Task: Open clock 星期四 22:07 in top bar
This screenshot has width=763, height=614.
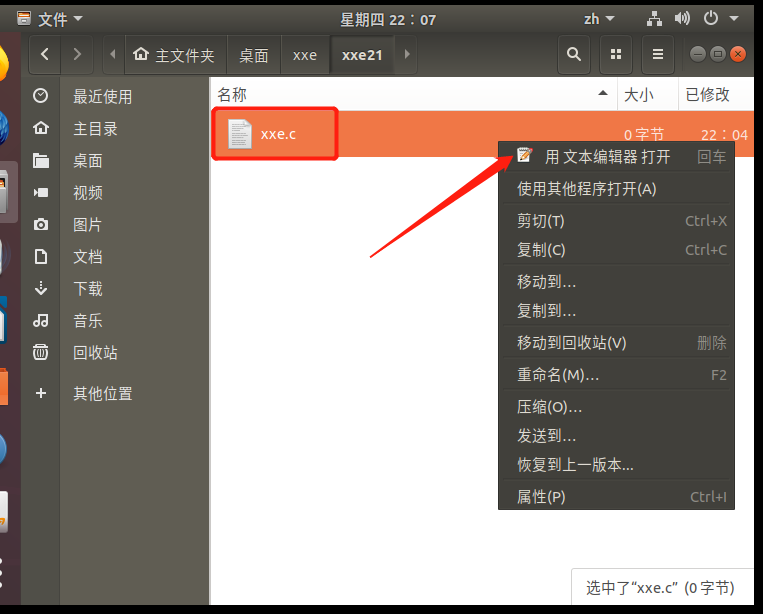Action: (388, 19)
